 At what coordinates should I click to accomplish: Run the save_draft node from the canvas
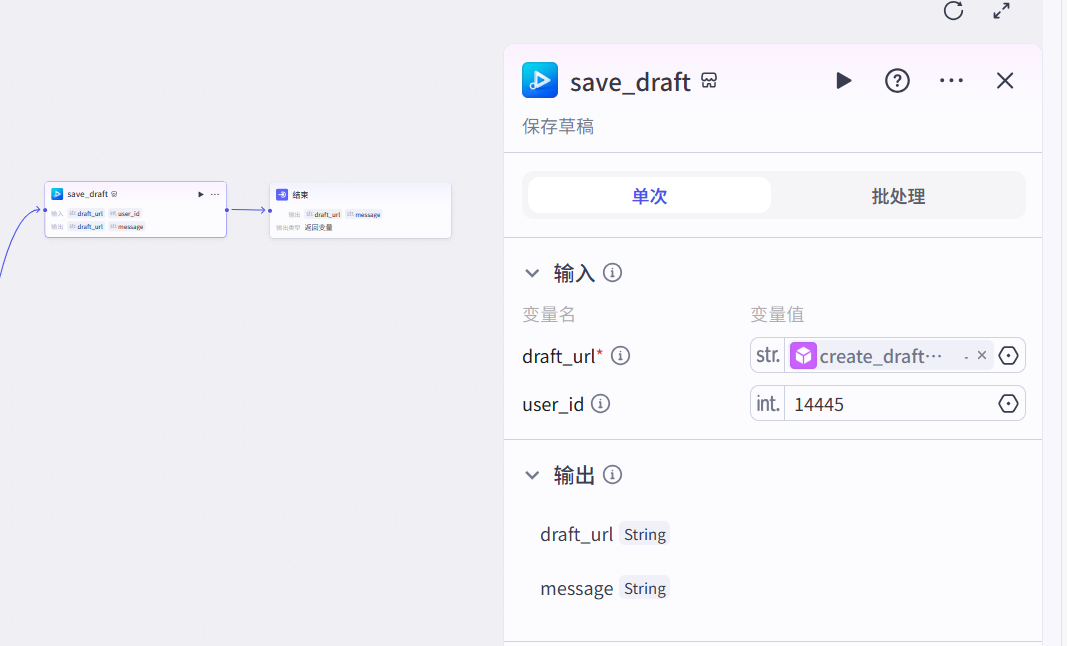click(199, 193)
